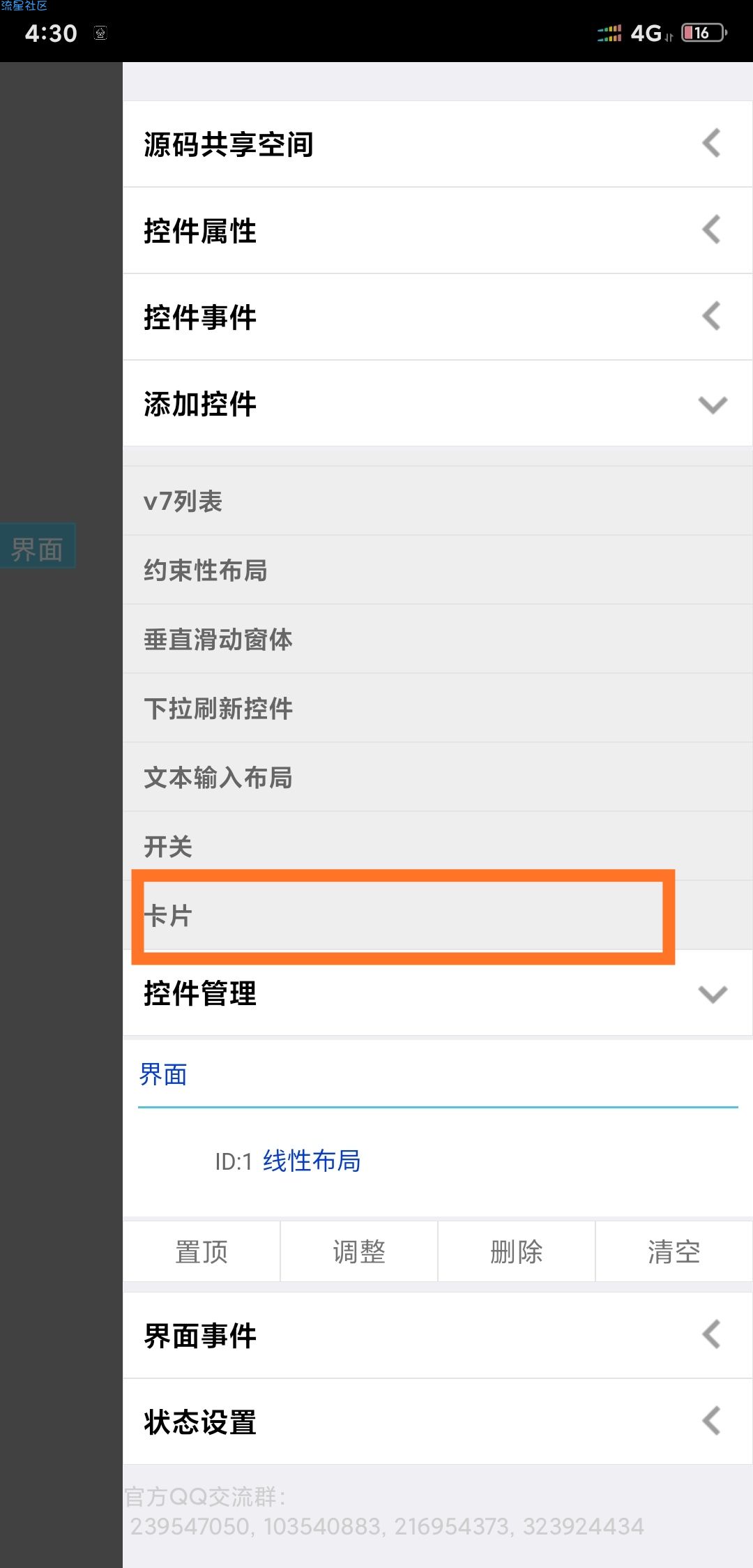Choose 垂直滑动窗体 widget
753x1568 pixels.
(x=218, y=639)
